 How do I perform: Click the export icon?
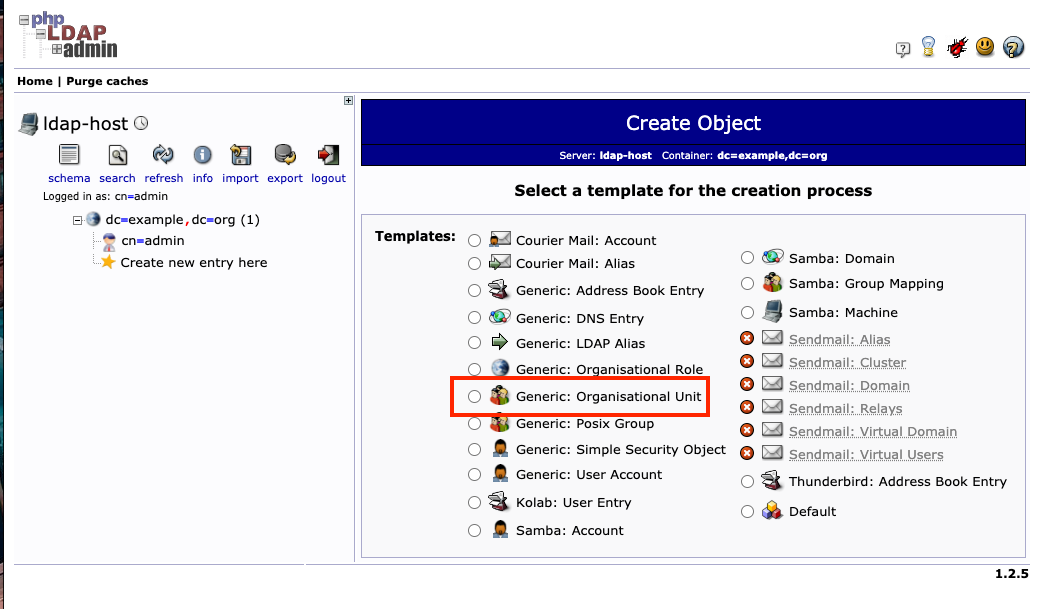(x=284, y=155)
